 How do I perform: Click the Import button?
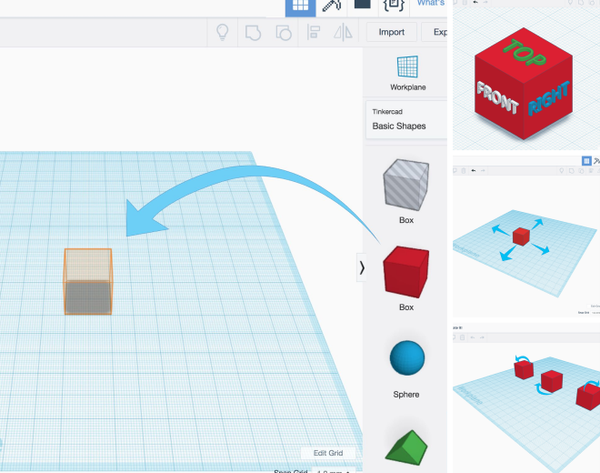pyautogui.click(x=391, y=32)
